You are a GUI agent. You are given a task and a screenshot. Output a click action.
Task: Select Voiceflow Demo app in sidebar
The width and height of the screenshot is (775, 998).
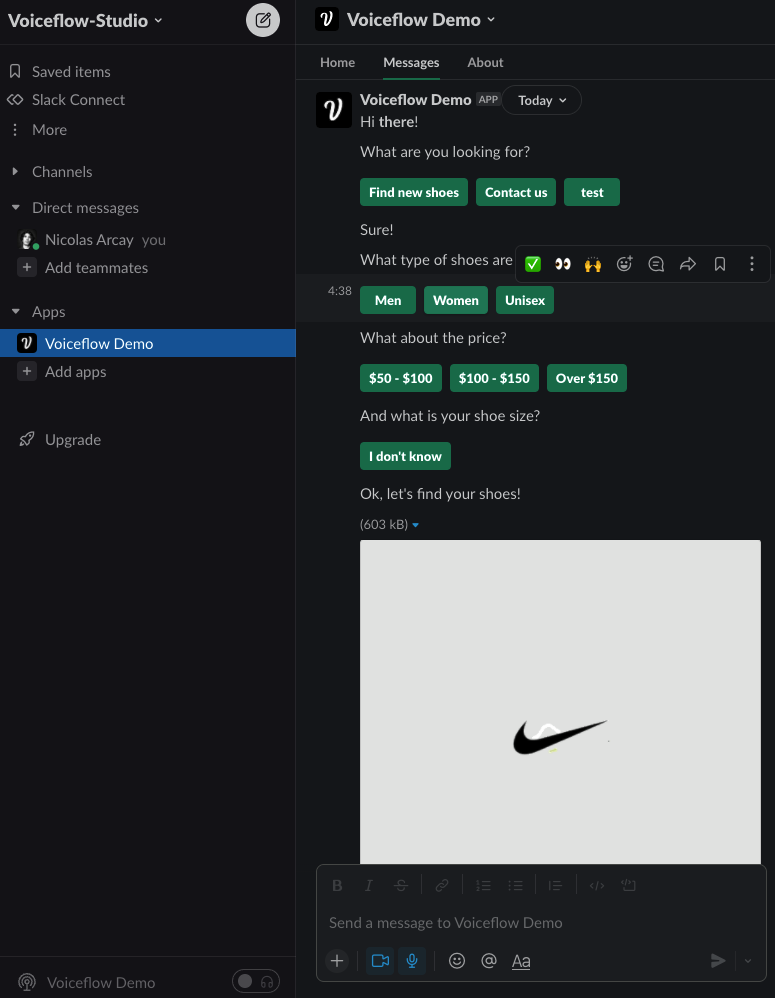(148, 343)
